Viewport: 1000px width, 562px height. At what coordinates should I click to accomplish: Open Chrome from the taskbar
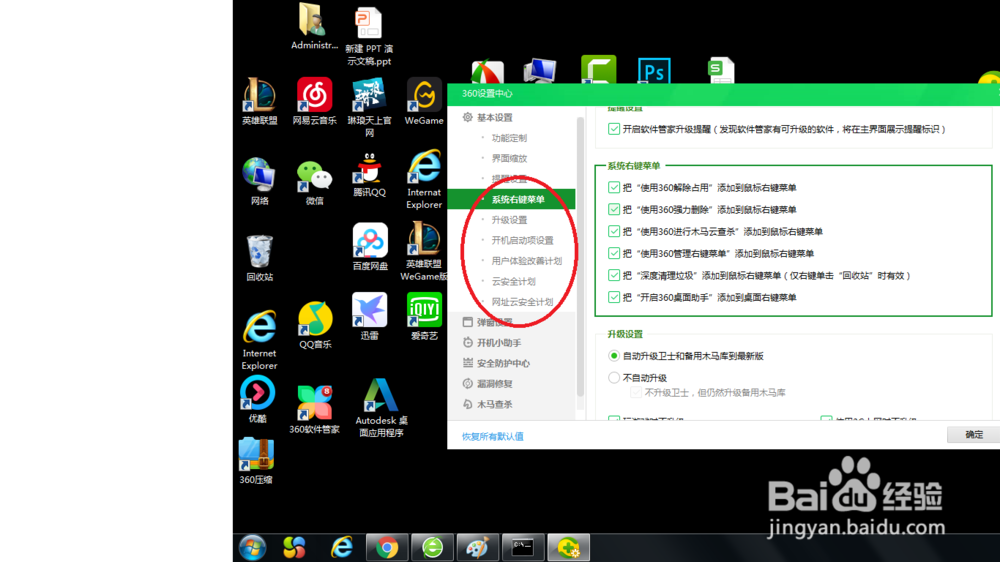[386, 547]
